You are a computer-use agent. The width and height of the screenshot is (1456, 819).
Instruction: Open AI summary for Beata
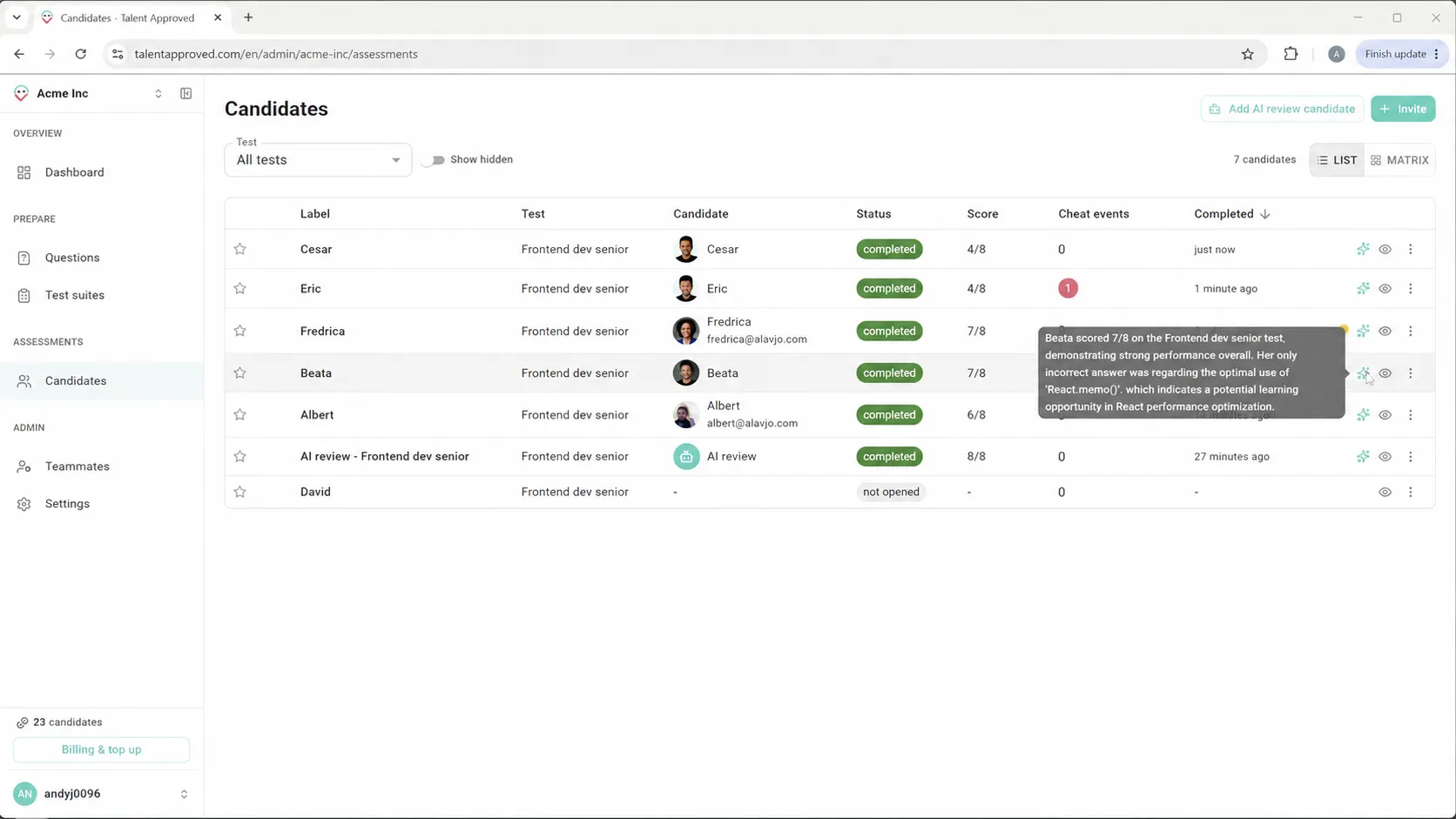pos(1363,373)
